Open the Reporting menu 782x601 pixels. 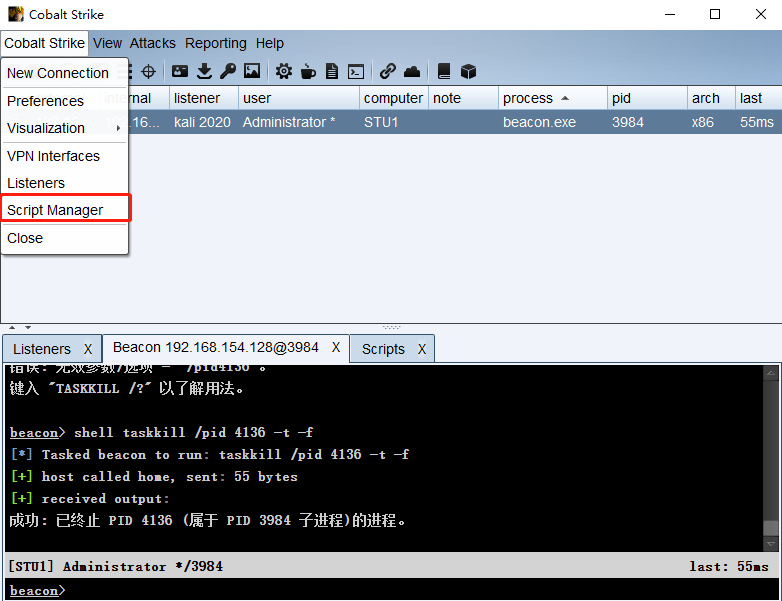(x=215, y=43)
